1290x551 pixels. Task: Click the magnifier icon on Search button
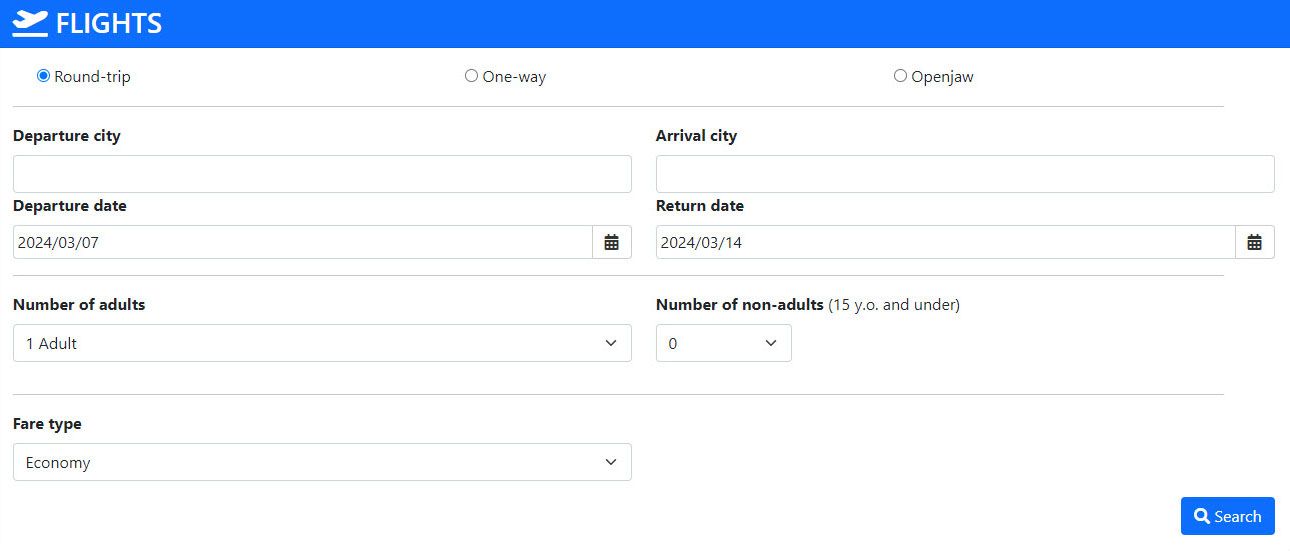pyautogui.click(x=1202, y=516)
